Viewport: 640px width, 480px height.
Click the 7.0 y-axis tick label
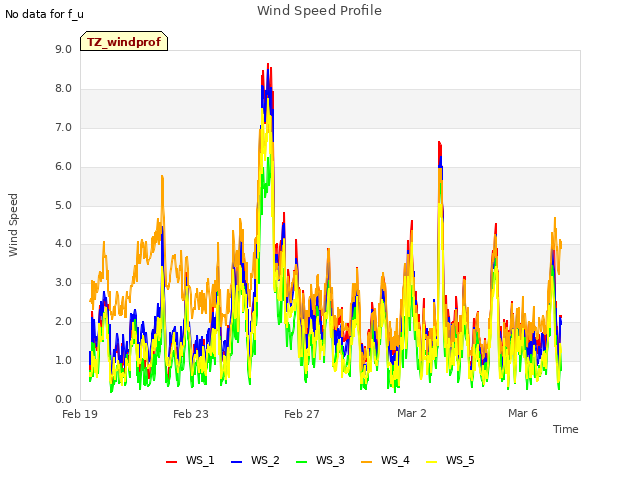[63, 128]
